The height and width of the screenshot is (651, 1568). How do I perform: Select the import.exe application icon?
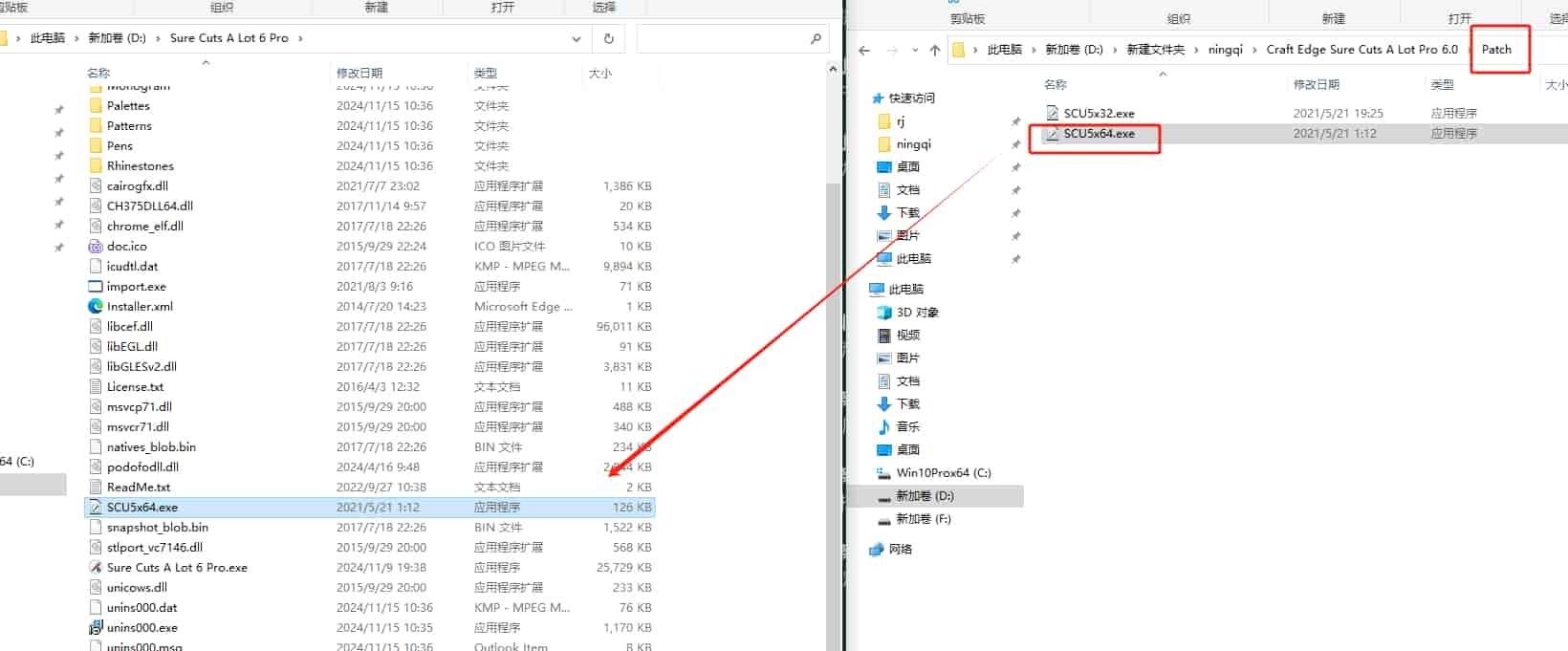click(96, 287)
